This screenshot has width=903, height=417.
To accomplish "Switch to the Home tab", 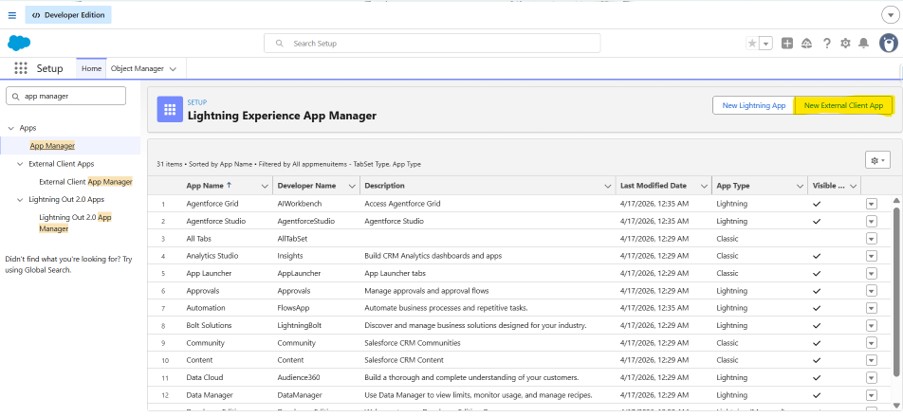I will click(x=92, y=68).
